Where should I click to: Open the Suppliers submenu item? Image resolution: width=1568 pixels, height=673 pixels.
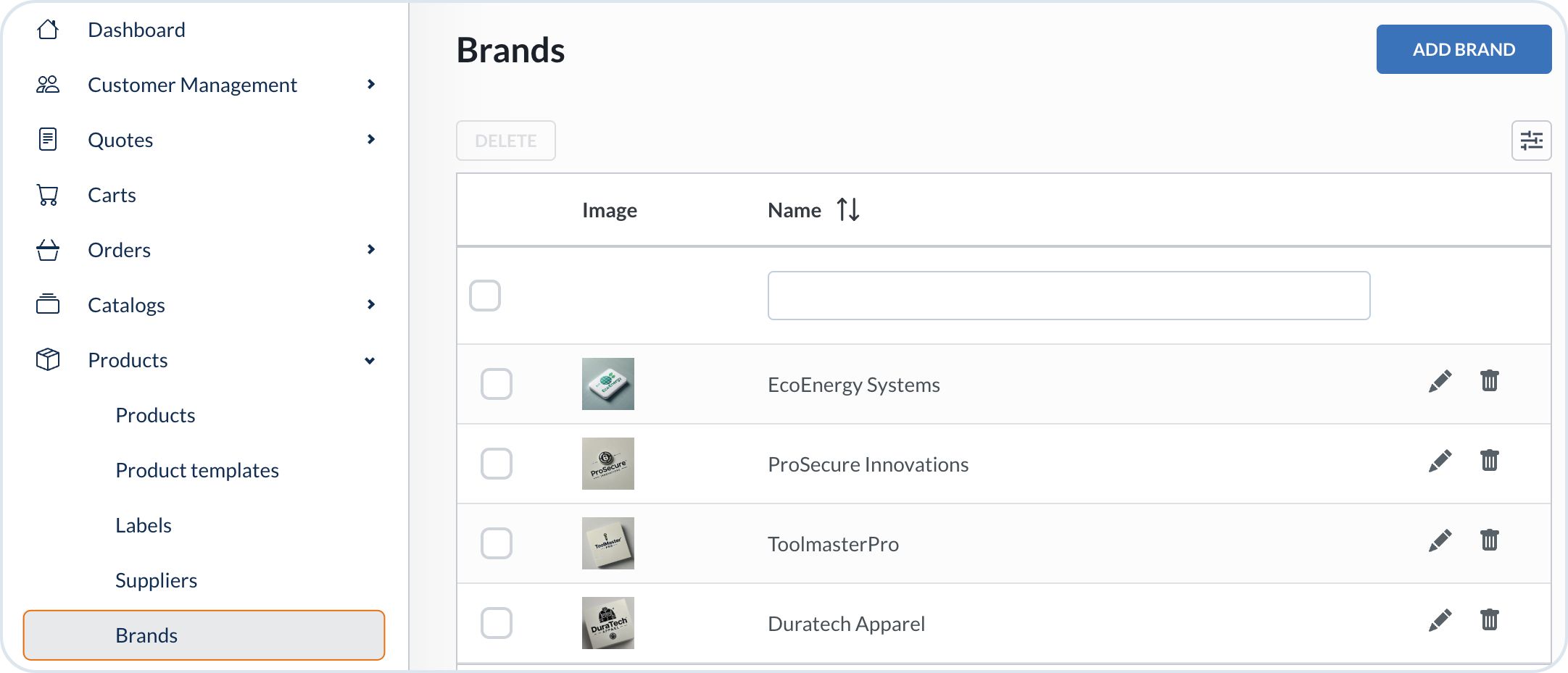tap(156, 580)
